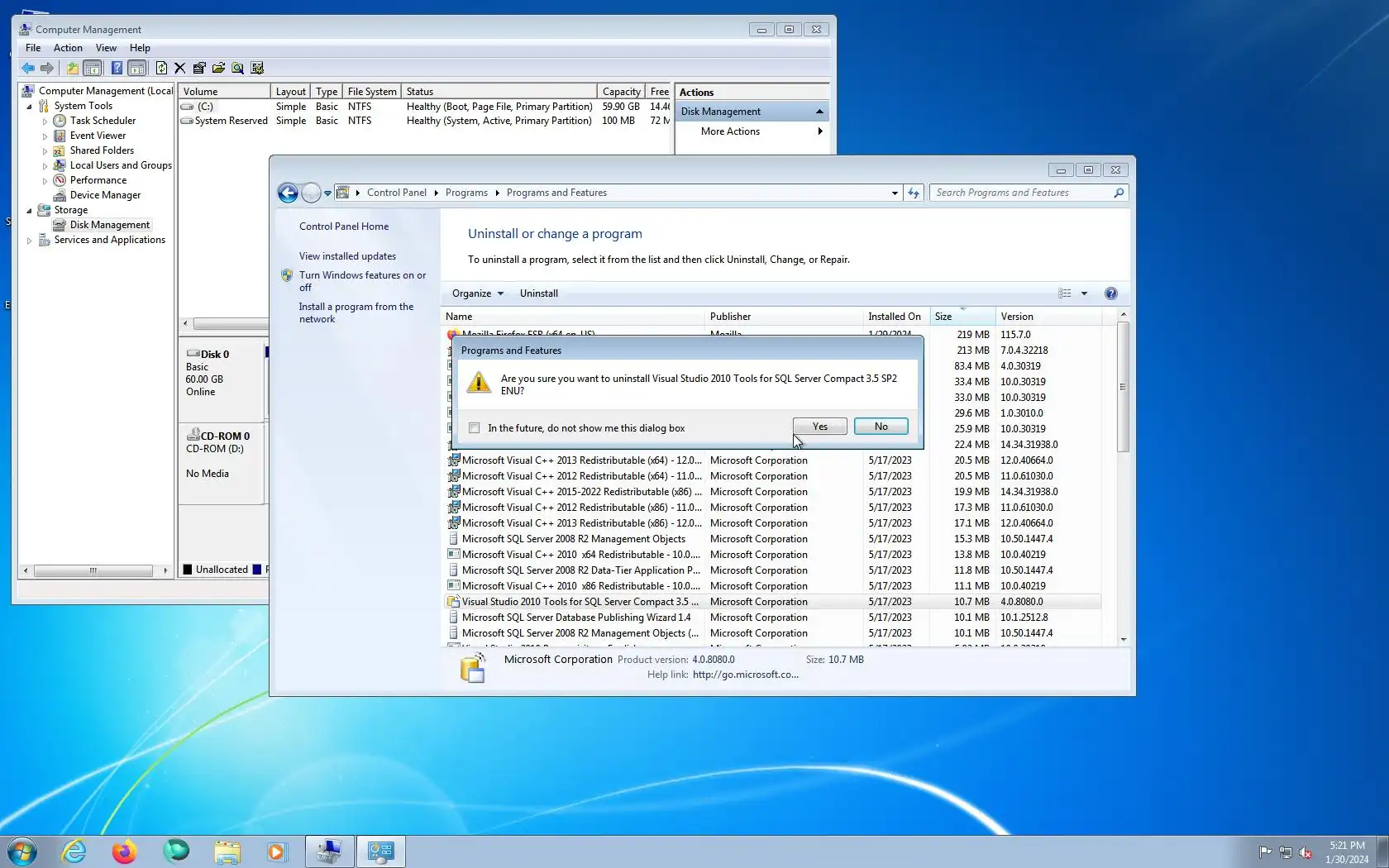Switch to Computer Management taskbar button
This screenshot has width=1389, height=868.
pos(330,851)
